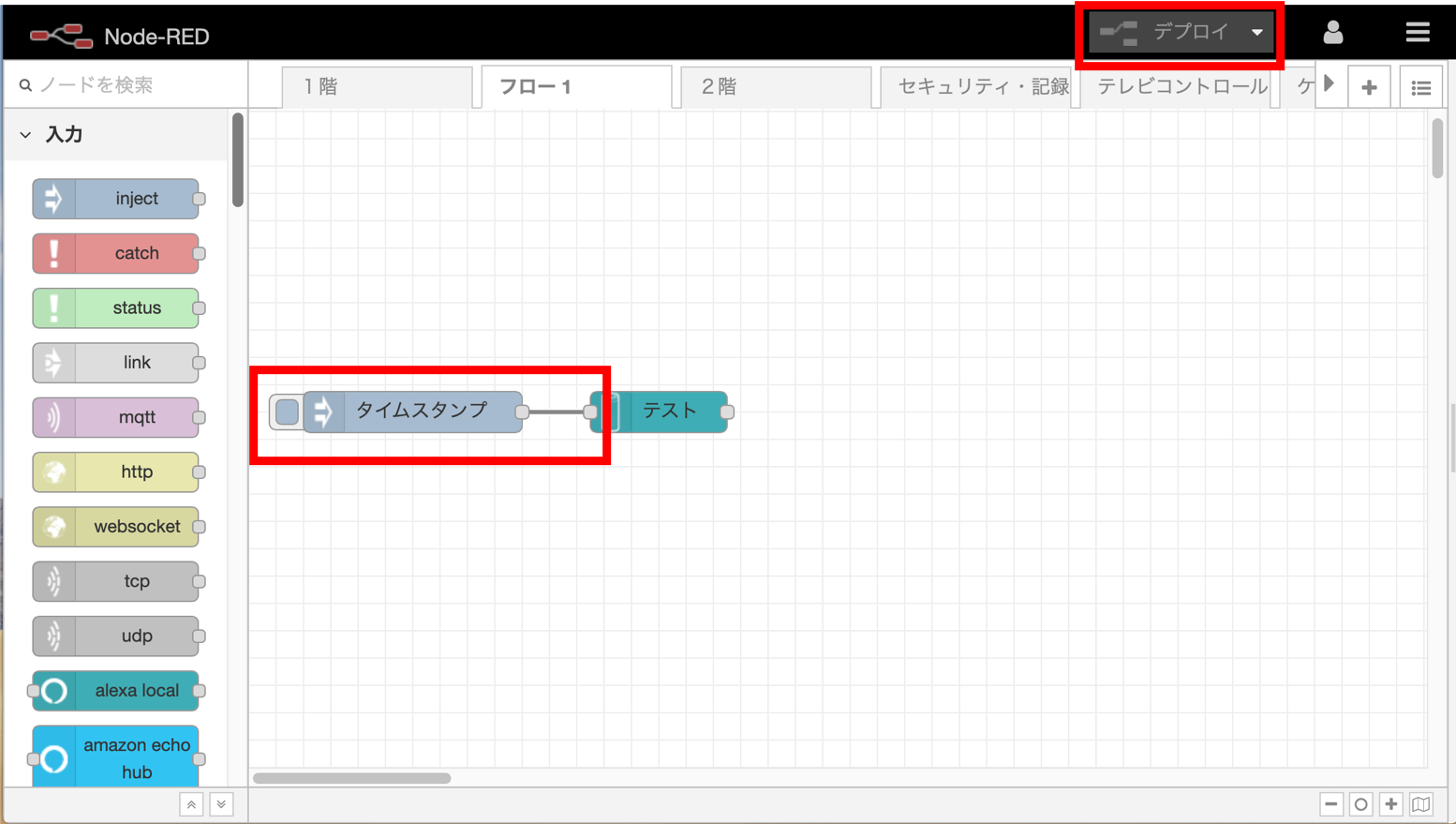Pick the alexa local node
Viewport: 1456px width, 824px height.
click(x=115, y=691)
